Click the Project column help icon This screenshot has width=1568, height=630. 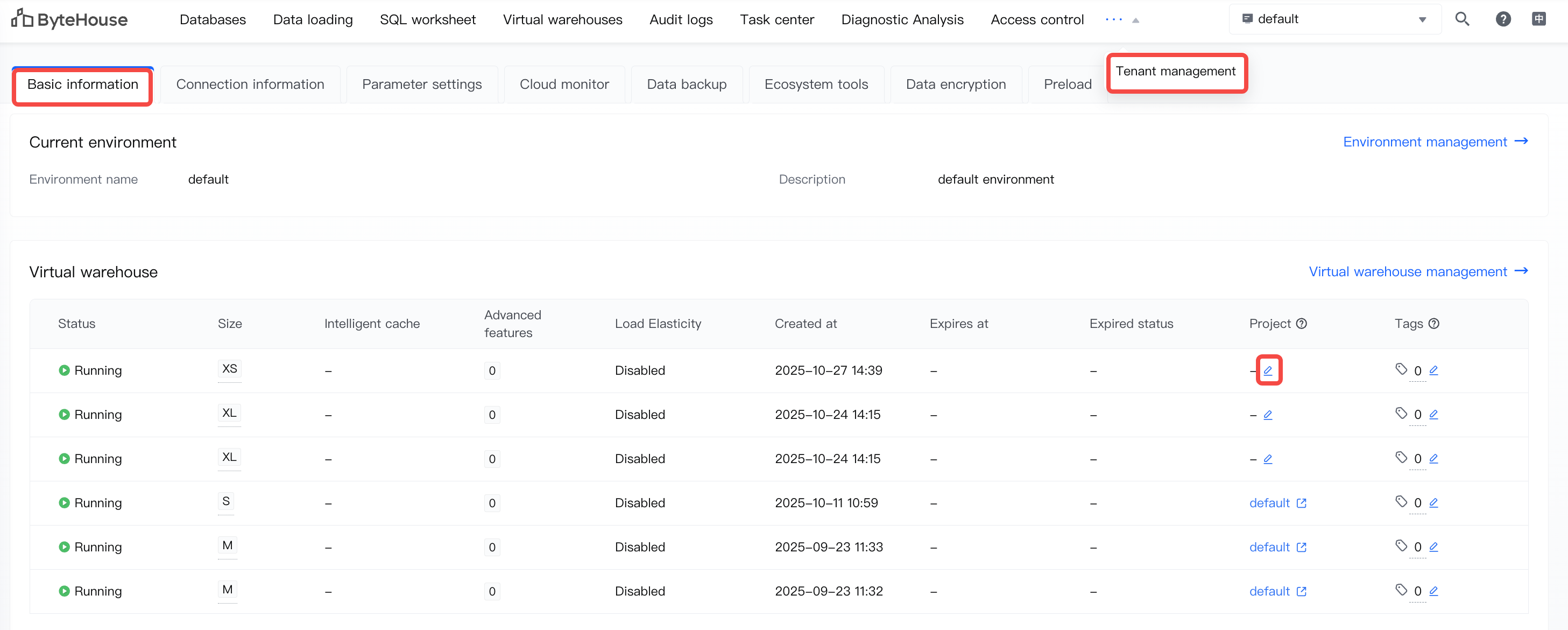click(x=1302, y=324)
